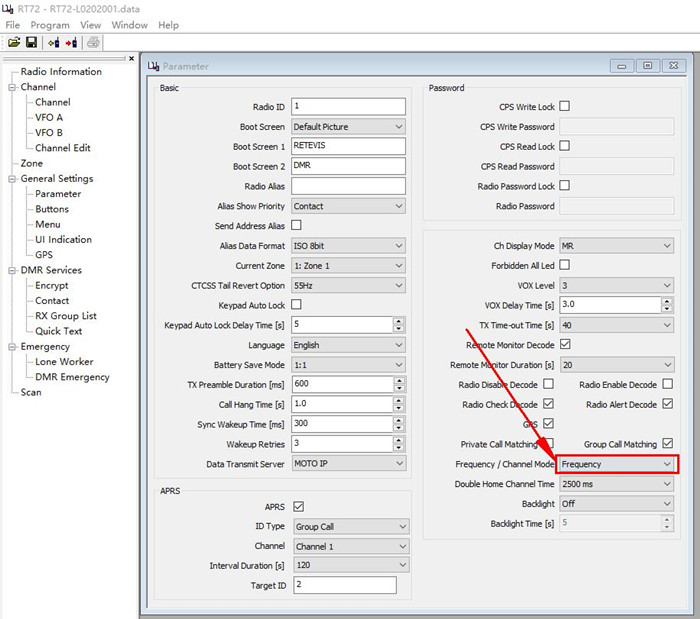Enable the Keypad Auto Lock checkbox
The image size is (700, 619).
tap(297, 305)
